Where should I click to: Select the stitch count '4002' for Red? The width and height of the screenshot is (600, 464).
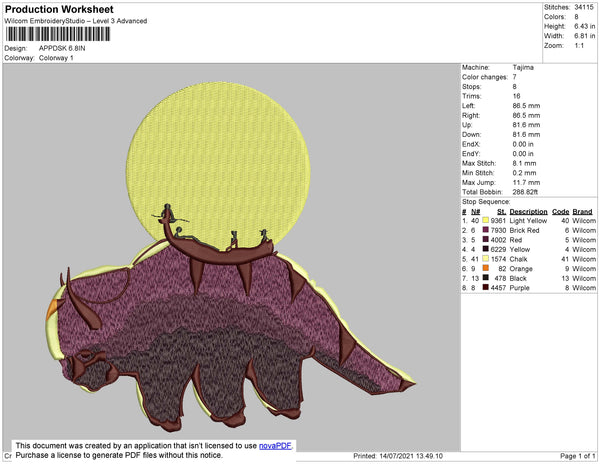[498, 240]
